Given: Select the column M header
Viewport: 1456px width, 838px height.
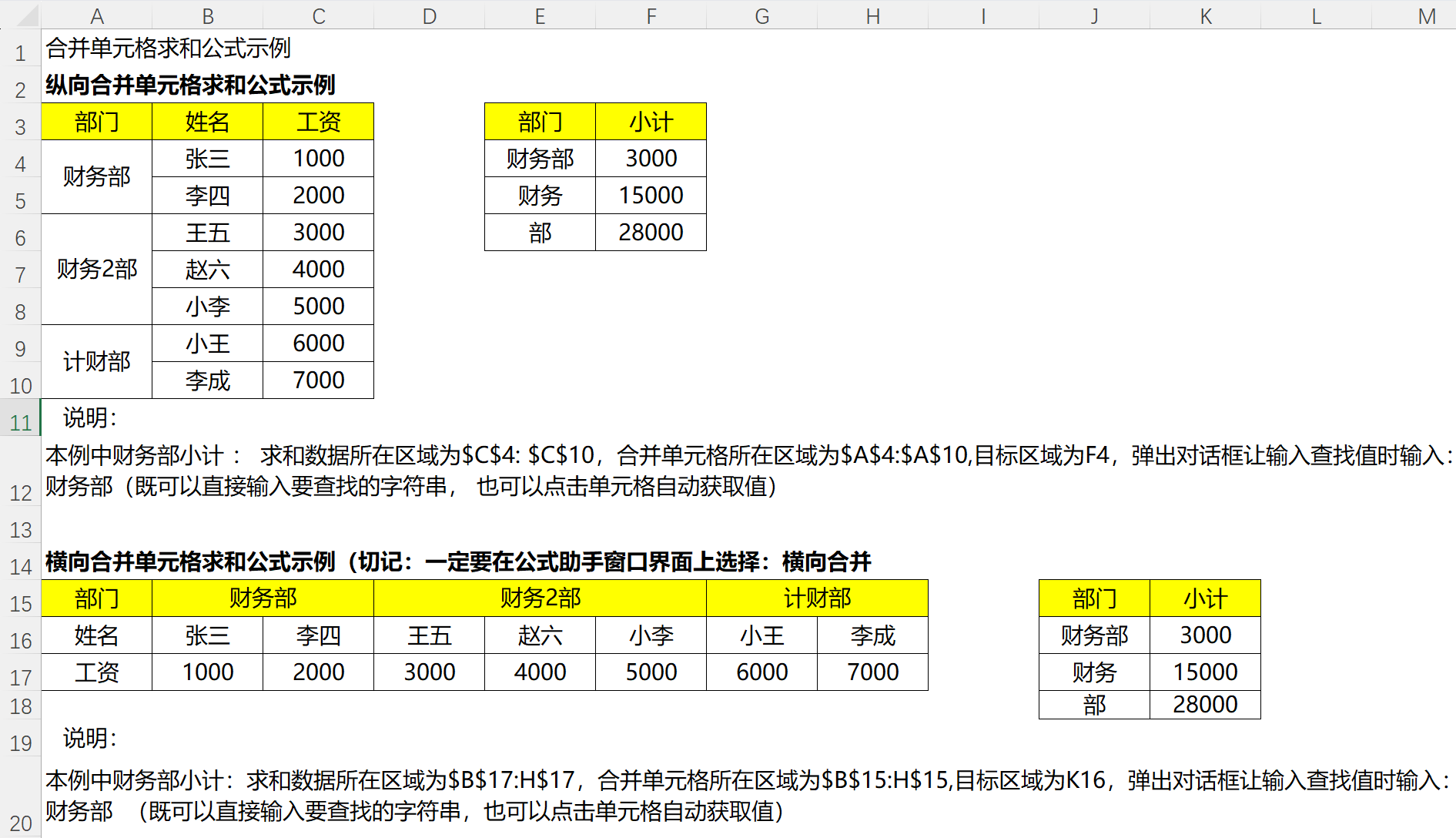Looking at the screenshot, I should point(1427,15).
